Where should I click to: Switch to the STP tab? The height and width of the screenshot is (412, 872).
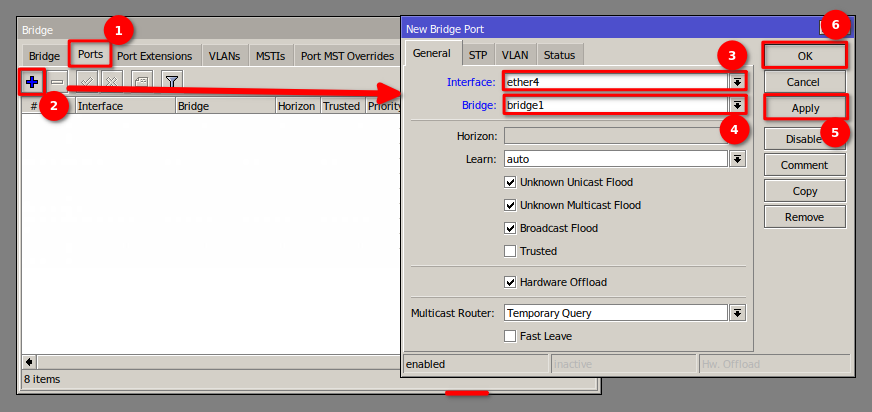pyautogui.click(x=478, y=55)
